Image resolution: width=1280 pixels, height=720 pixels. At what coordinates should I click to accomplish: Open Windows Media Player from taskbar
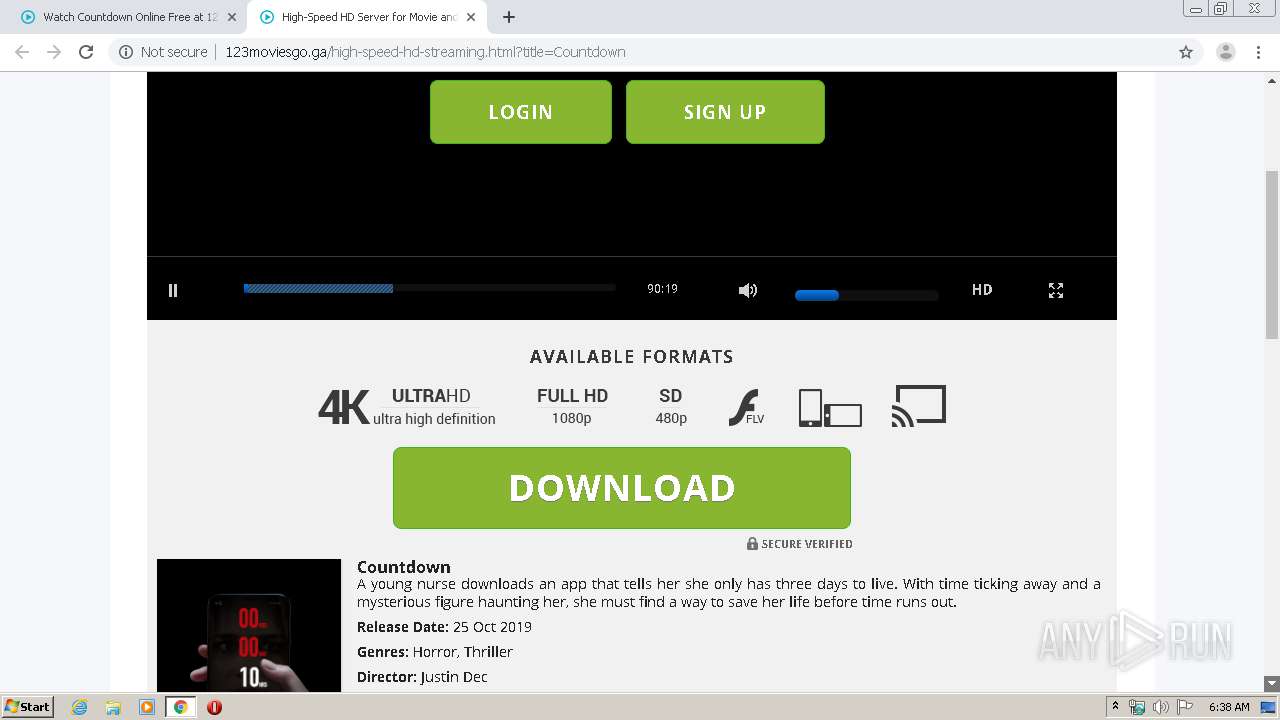(147, 707)
